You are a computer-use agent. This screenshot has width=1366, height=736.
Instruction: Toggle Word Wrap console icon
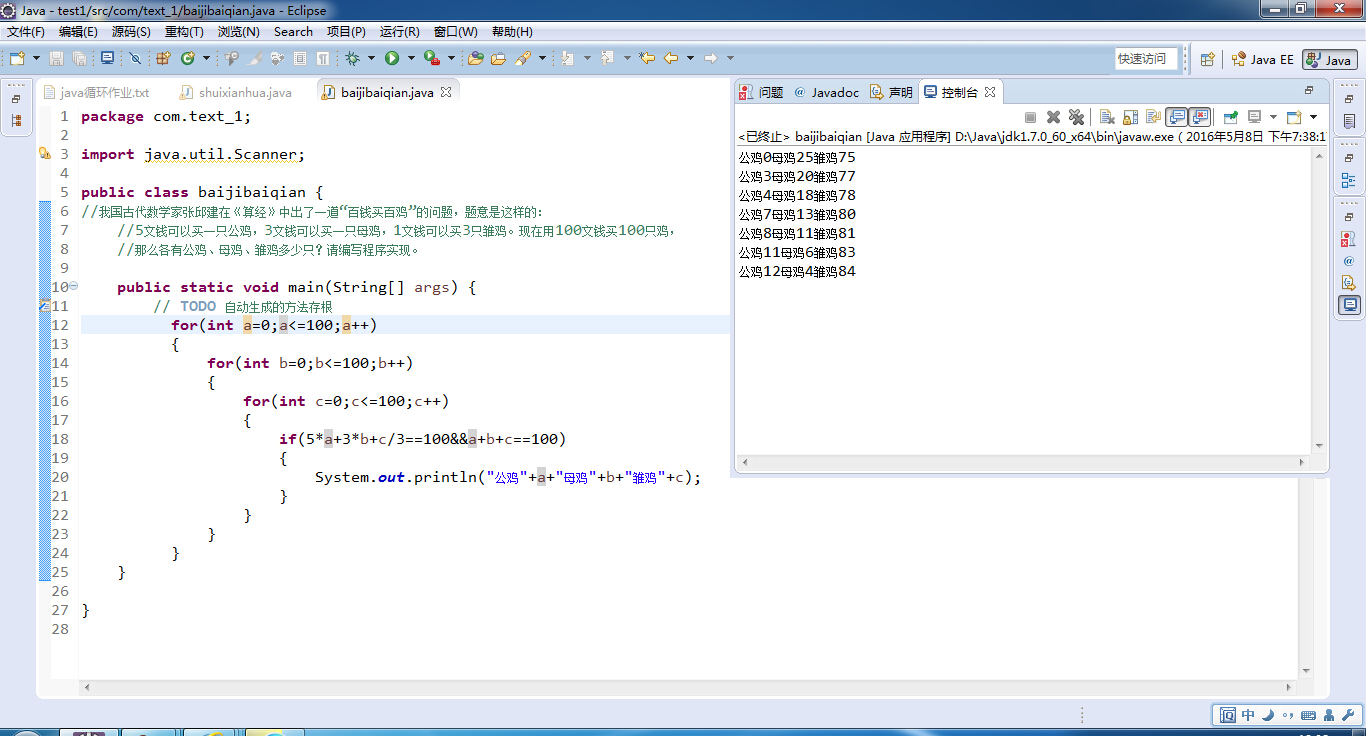(x=1153, y=117)
